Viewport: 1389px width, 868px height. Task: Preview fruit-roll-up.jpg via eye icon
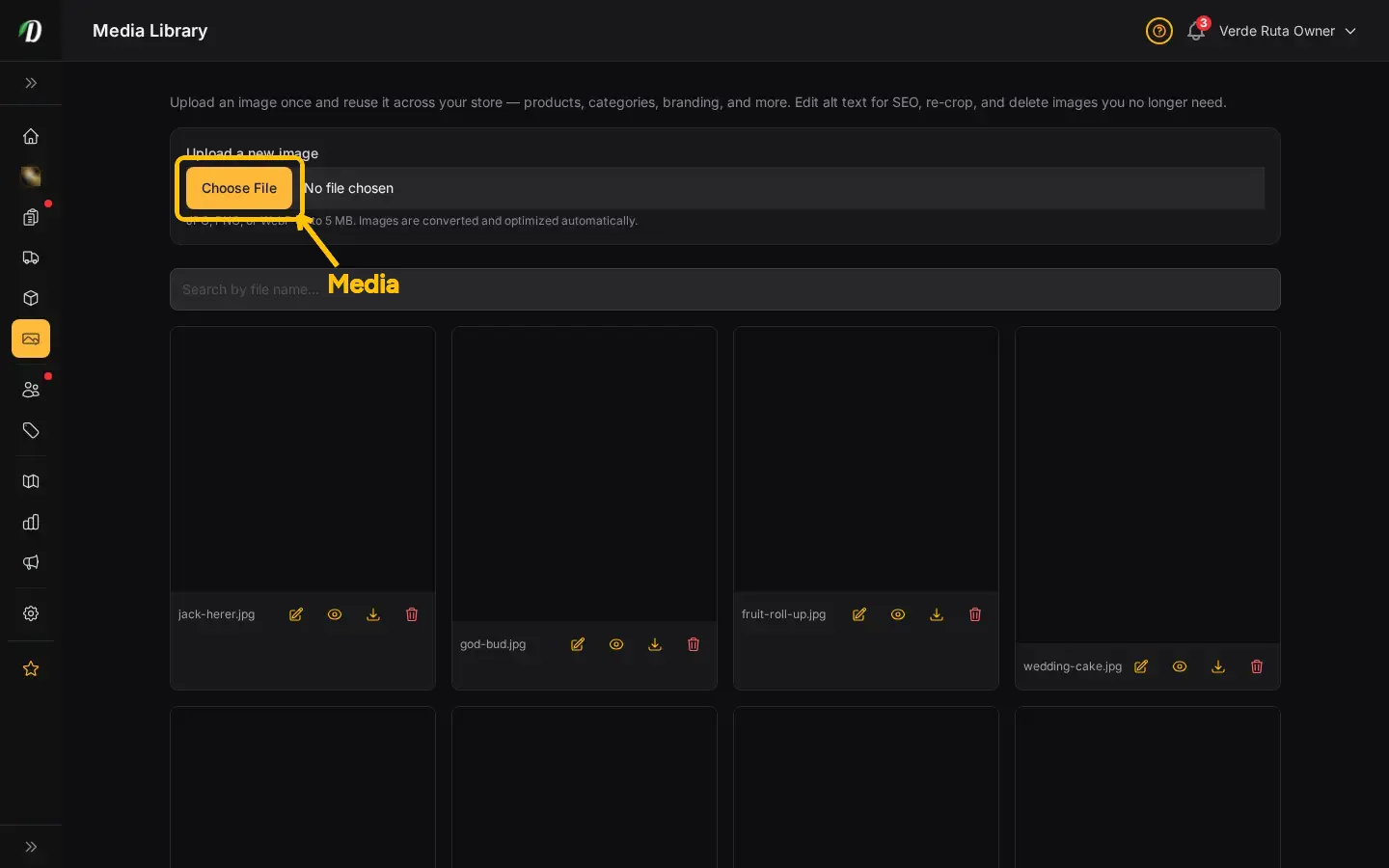898,614
